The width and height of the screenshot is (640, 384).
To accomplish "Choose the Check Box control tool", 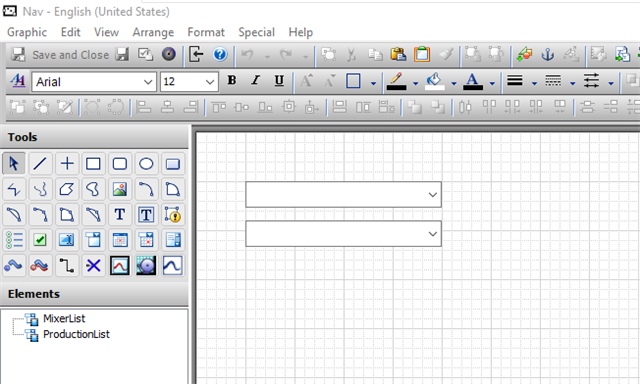I will coord(40,240).
